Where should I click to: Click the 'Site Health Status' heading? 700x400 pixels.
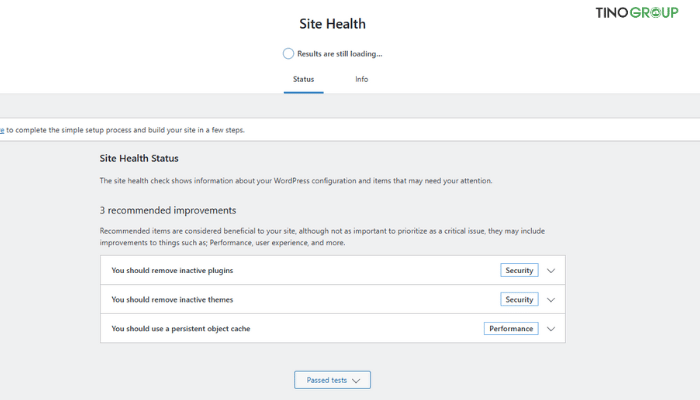139,158
